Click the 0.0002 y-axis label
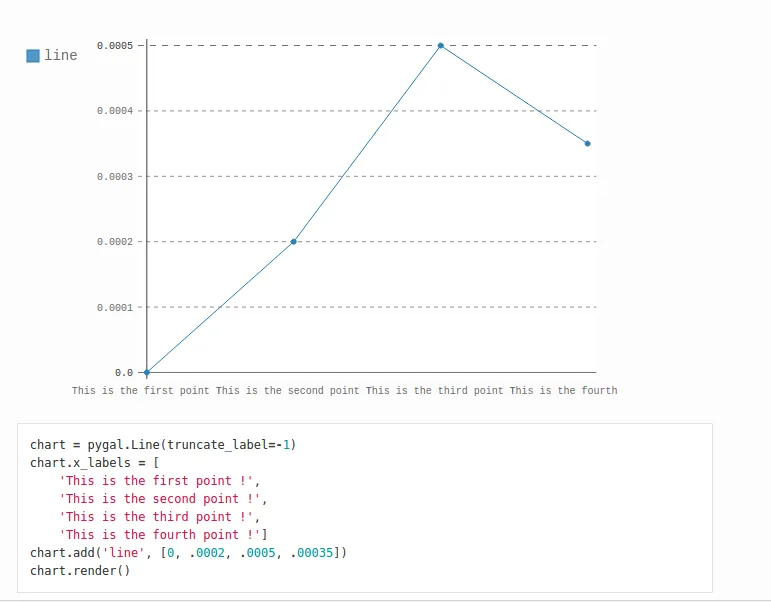 [115, 241]
